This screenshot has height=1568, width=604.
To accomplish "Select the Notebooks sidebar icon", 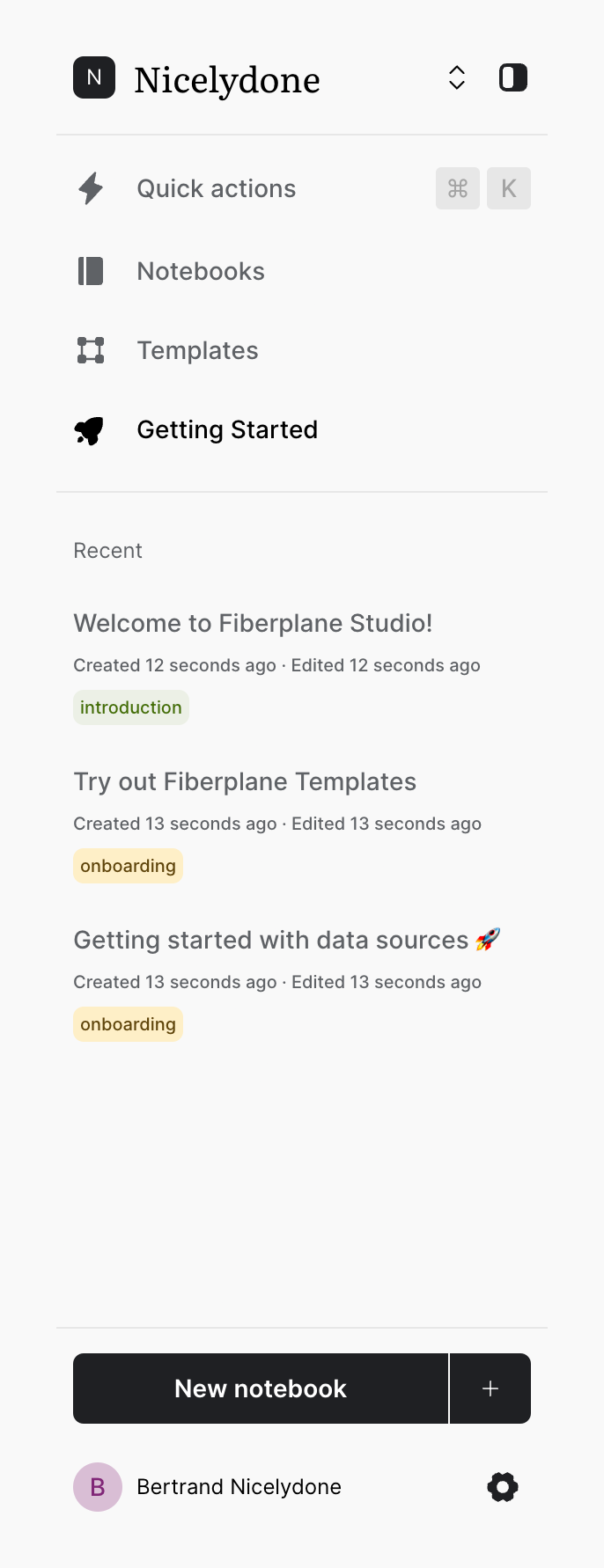I will pyautogui.click(x=90, y=271).
